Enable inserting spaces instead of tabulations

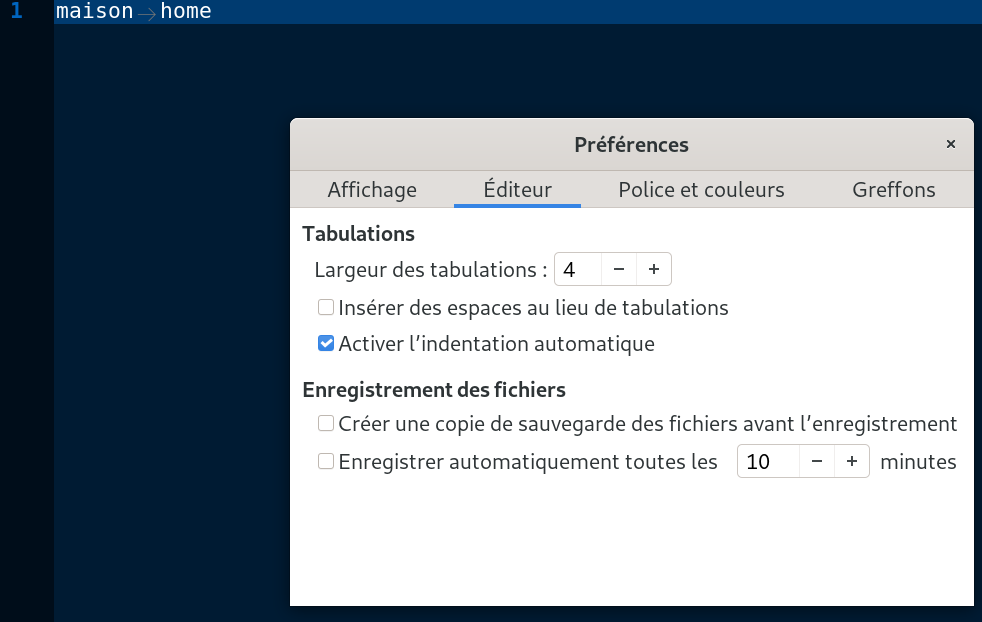[x=325, y=307]
